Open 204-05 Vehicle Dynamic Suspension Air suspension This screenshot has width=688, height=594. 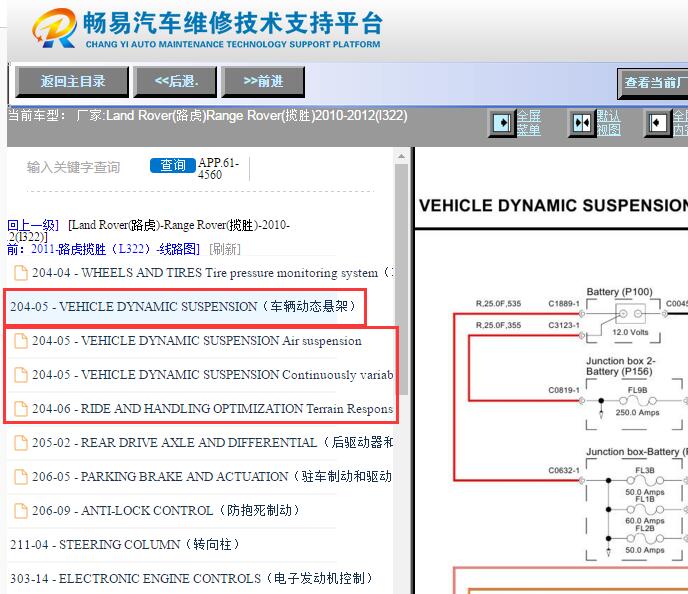197,340
